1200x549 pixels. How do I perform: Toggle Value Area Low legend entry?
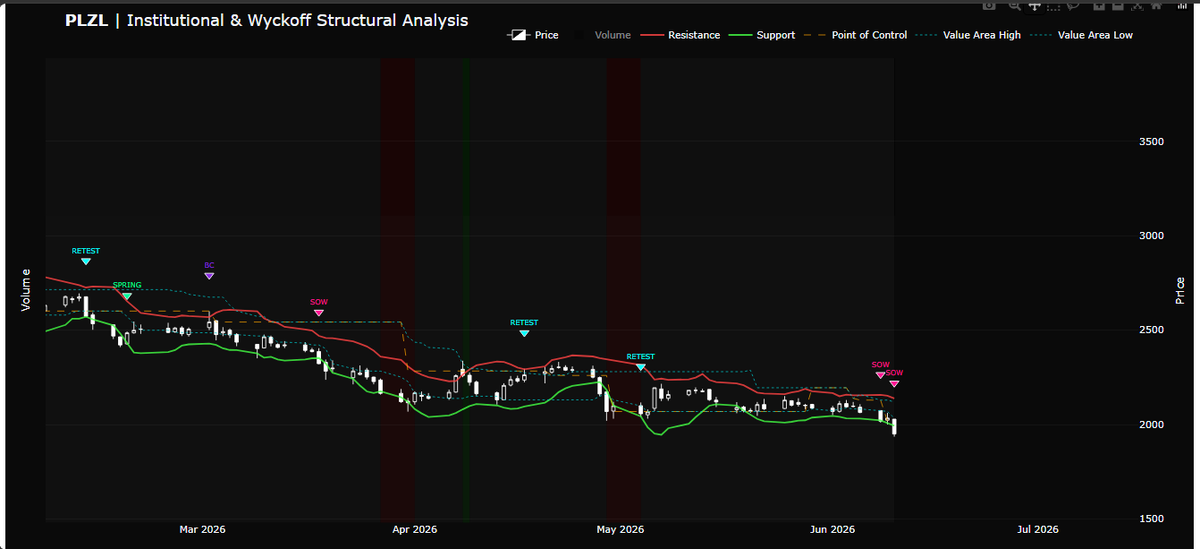click(x=1082, y=35)
